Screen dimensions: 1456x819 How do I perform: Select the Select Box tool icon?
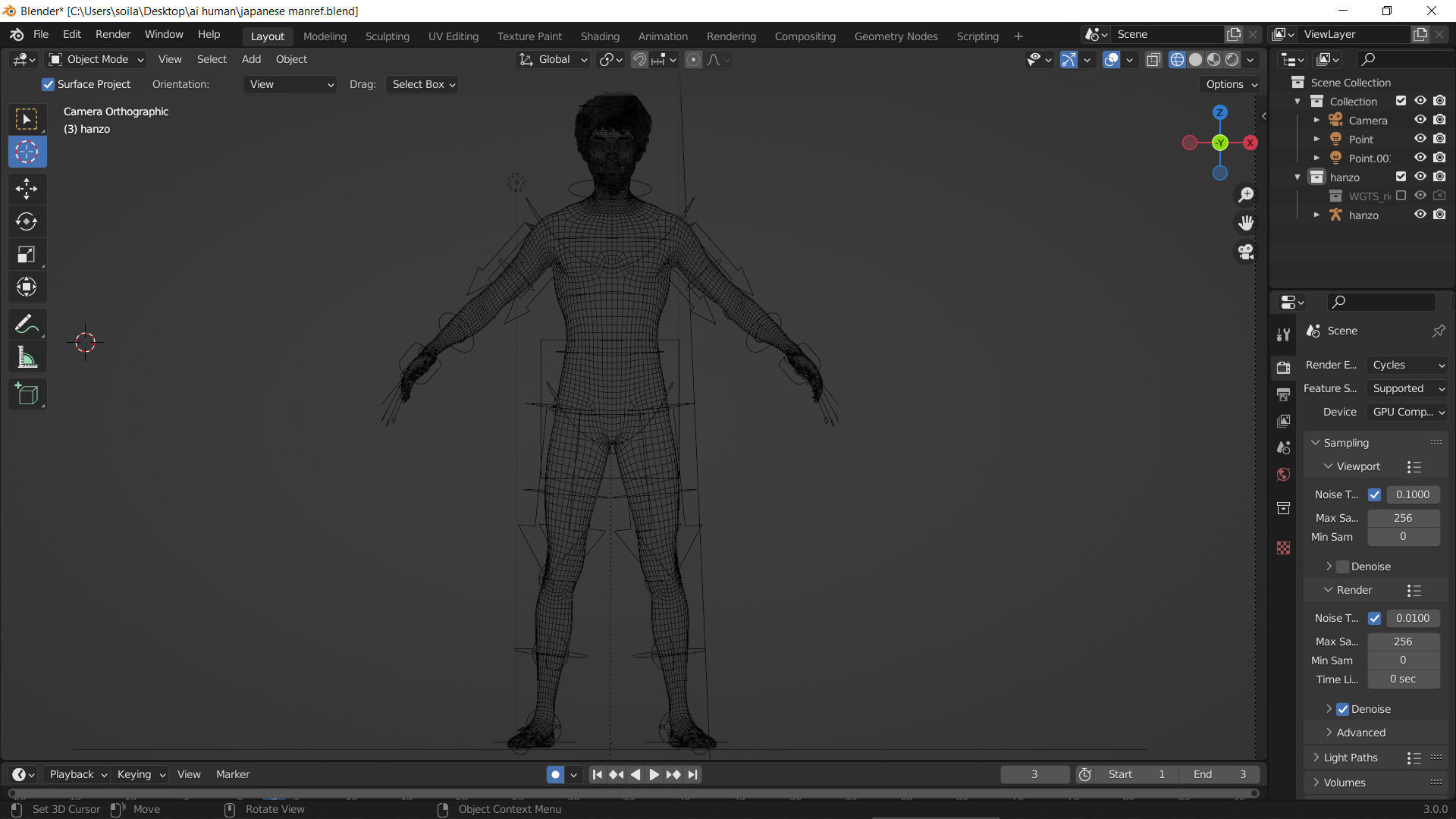tap(27, 119)
